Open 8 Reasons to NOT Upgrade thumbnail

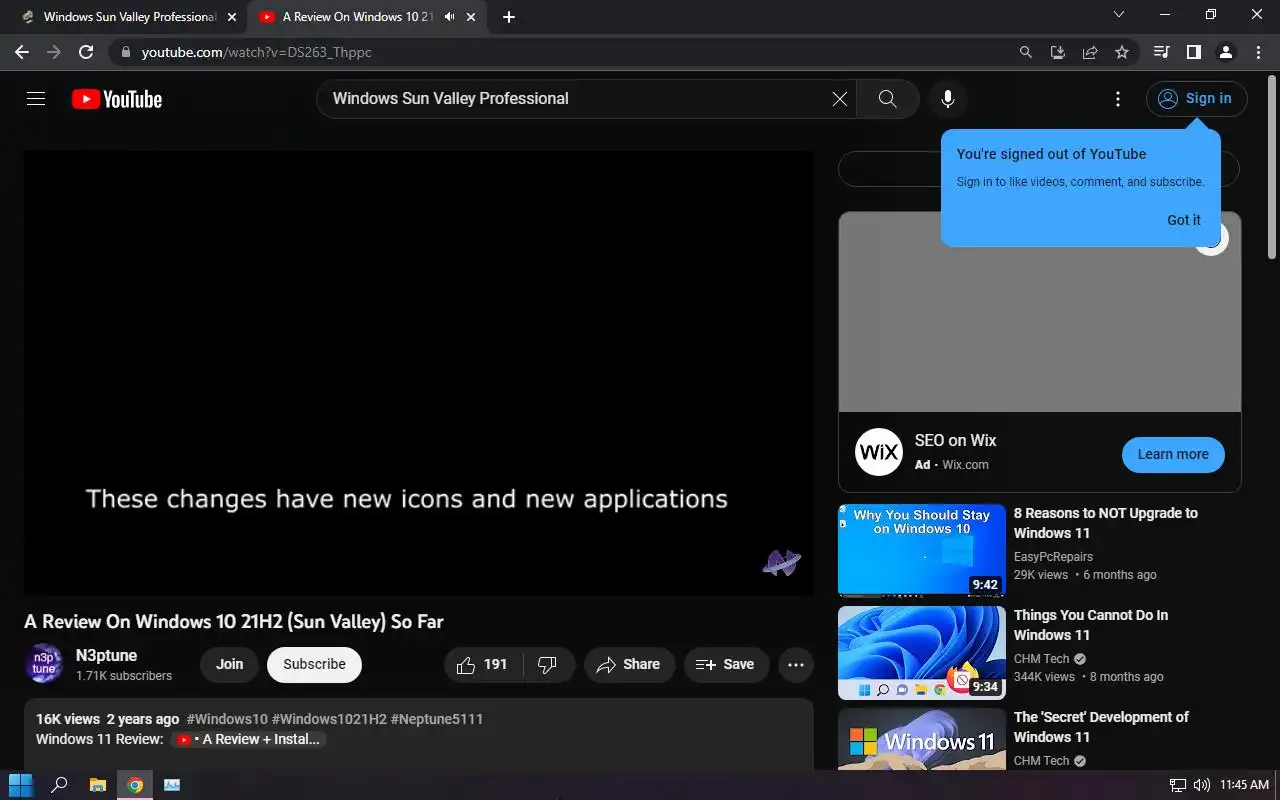922,550
